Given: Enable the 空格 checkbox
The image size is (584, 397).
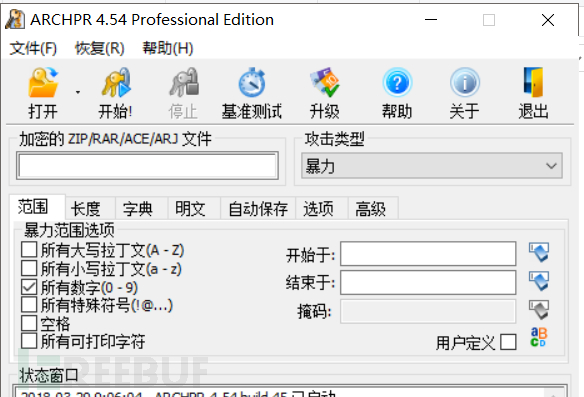Looking at the screenshot, I should (29, 323).
